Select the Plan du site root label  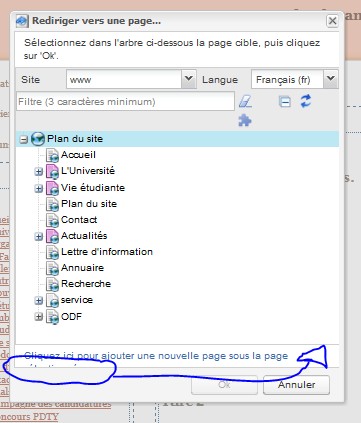pos(75,139)
